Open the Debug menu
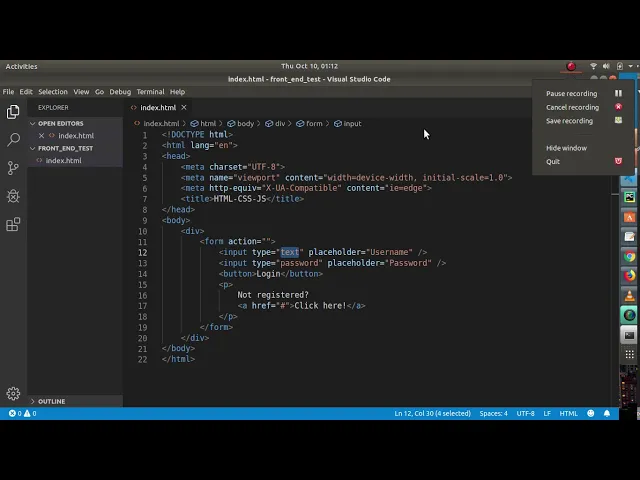Screen dimensions: 640x480 [x=120, y=92]
